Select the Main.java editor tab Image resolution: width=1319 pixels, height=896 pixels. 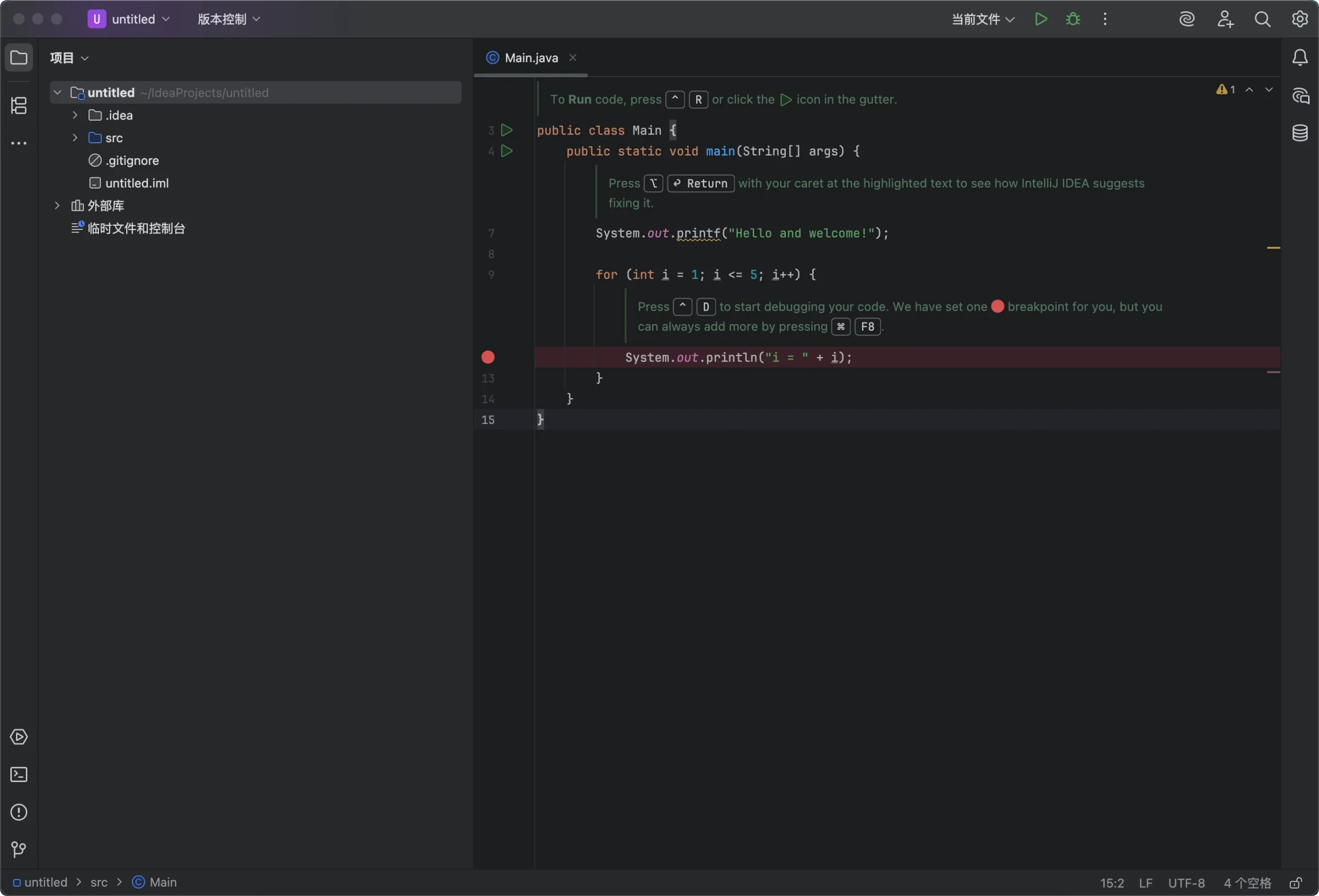click(531, 58)
